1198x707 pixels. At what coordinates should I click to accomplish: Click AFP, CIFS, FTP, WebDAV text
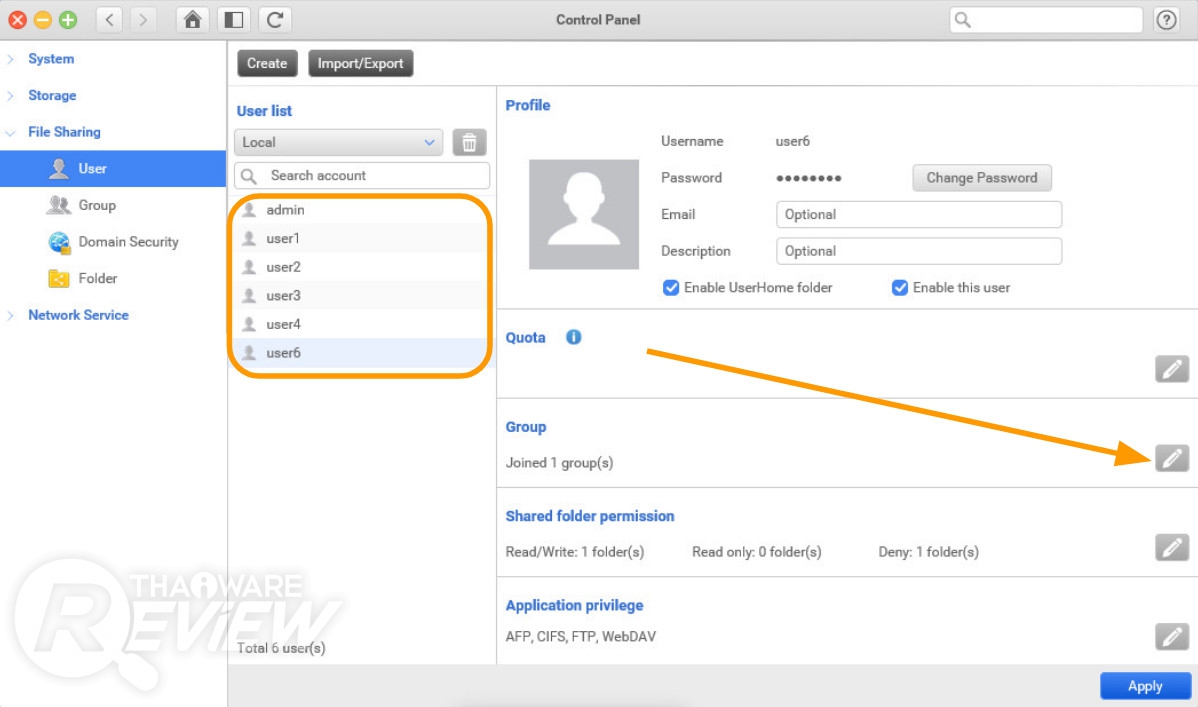coord(581,637)
